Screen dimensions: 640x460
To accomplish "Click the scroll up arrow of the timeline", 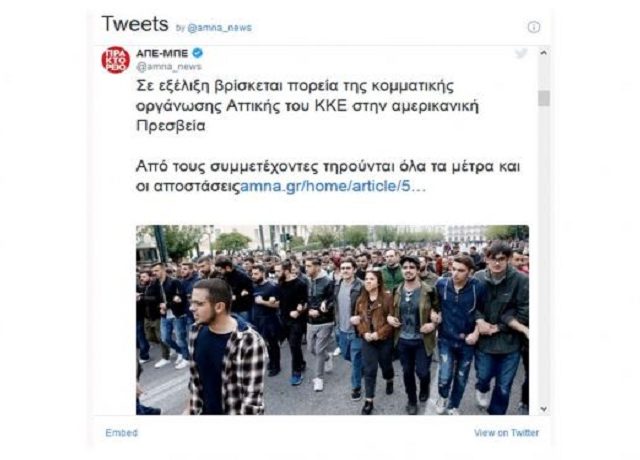I will 543,53.
